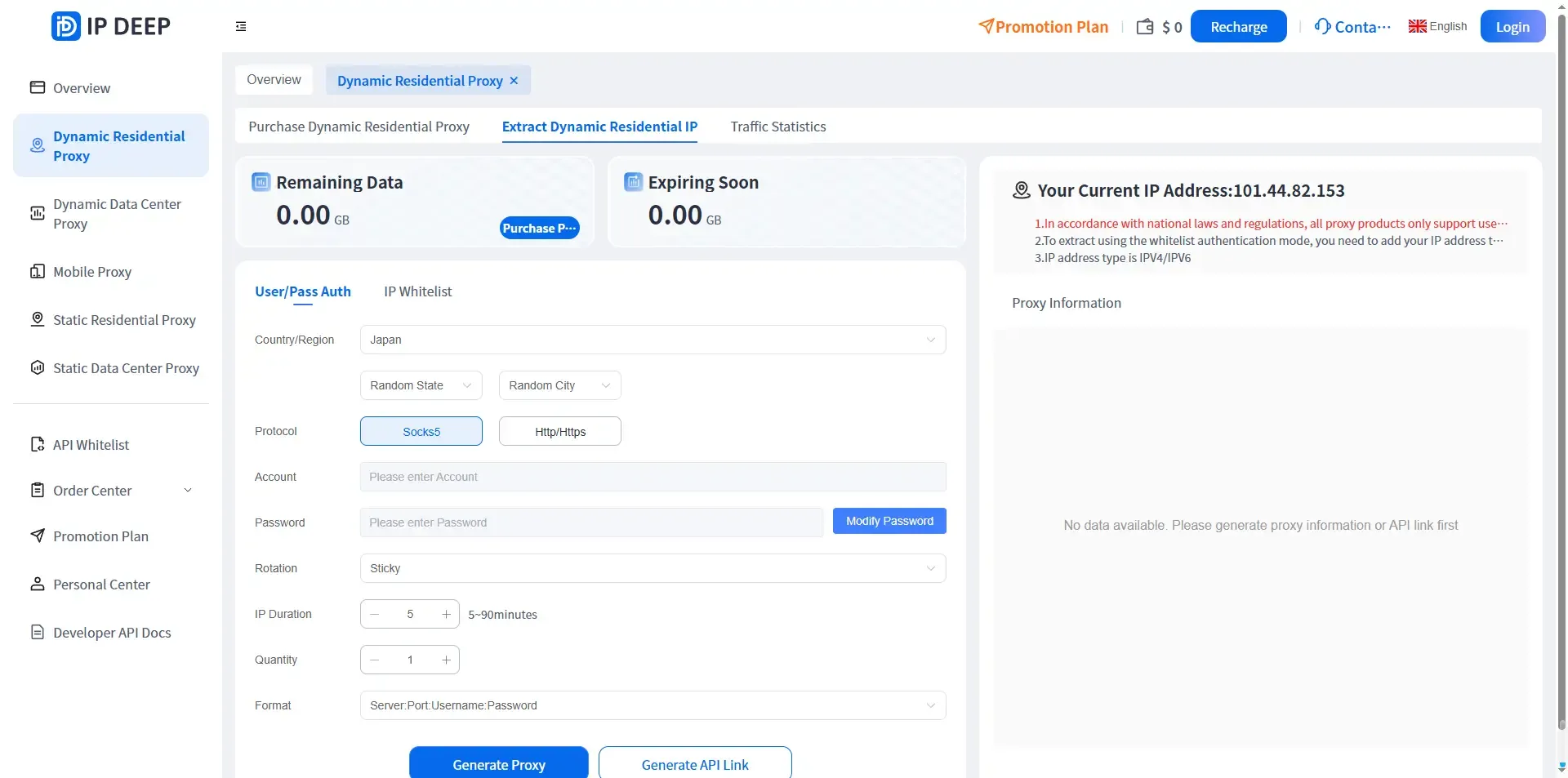This screenshot has height=778, width=1568.
Task: Open the Format dropdown
Action: (653, 705)
